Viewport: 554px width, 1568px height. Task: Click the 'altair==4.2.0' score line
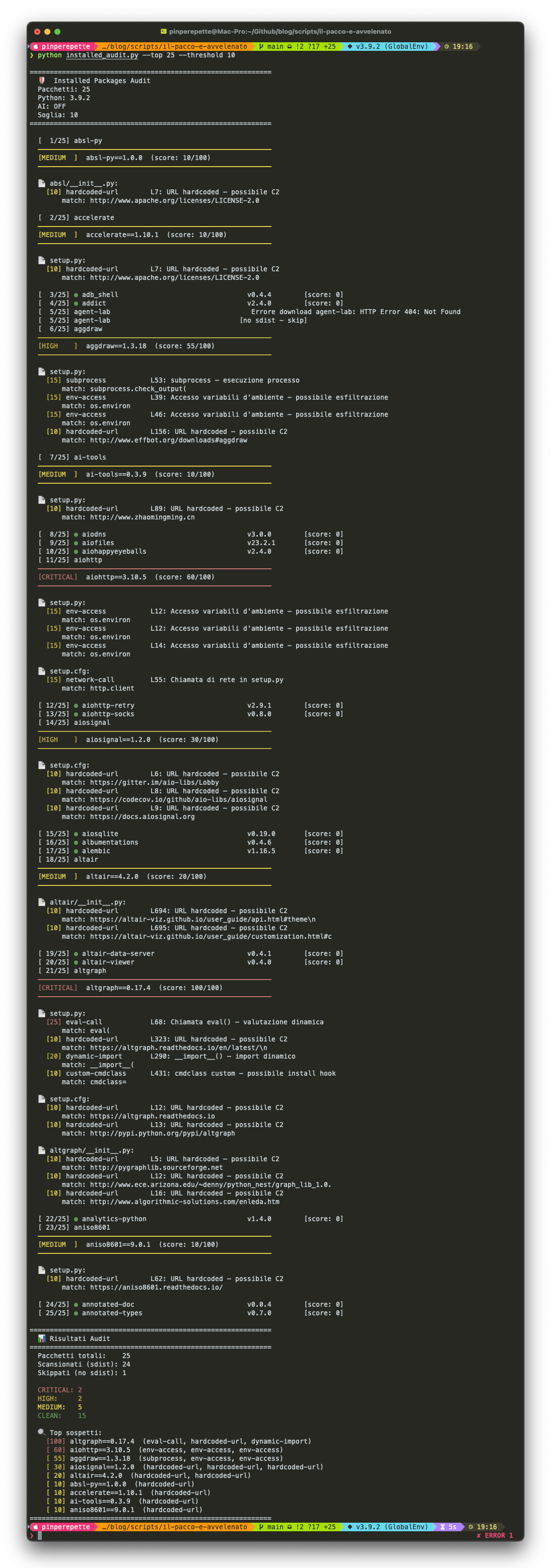(x=122, y=876)
